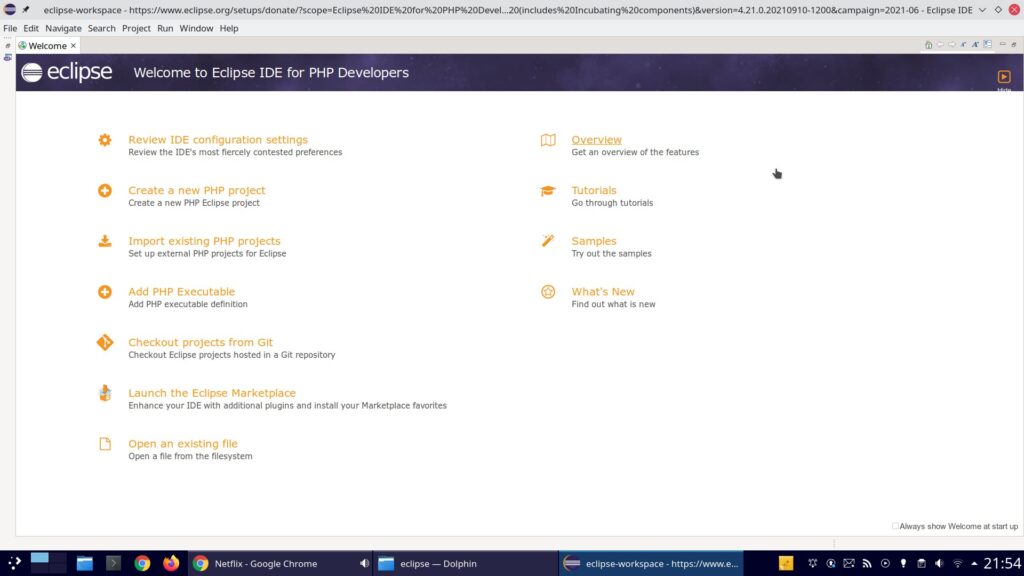Launch the Konsole terminal from taskbar

(x=113, y=563)
